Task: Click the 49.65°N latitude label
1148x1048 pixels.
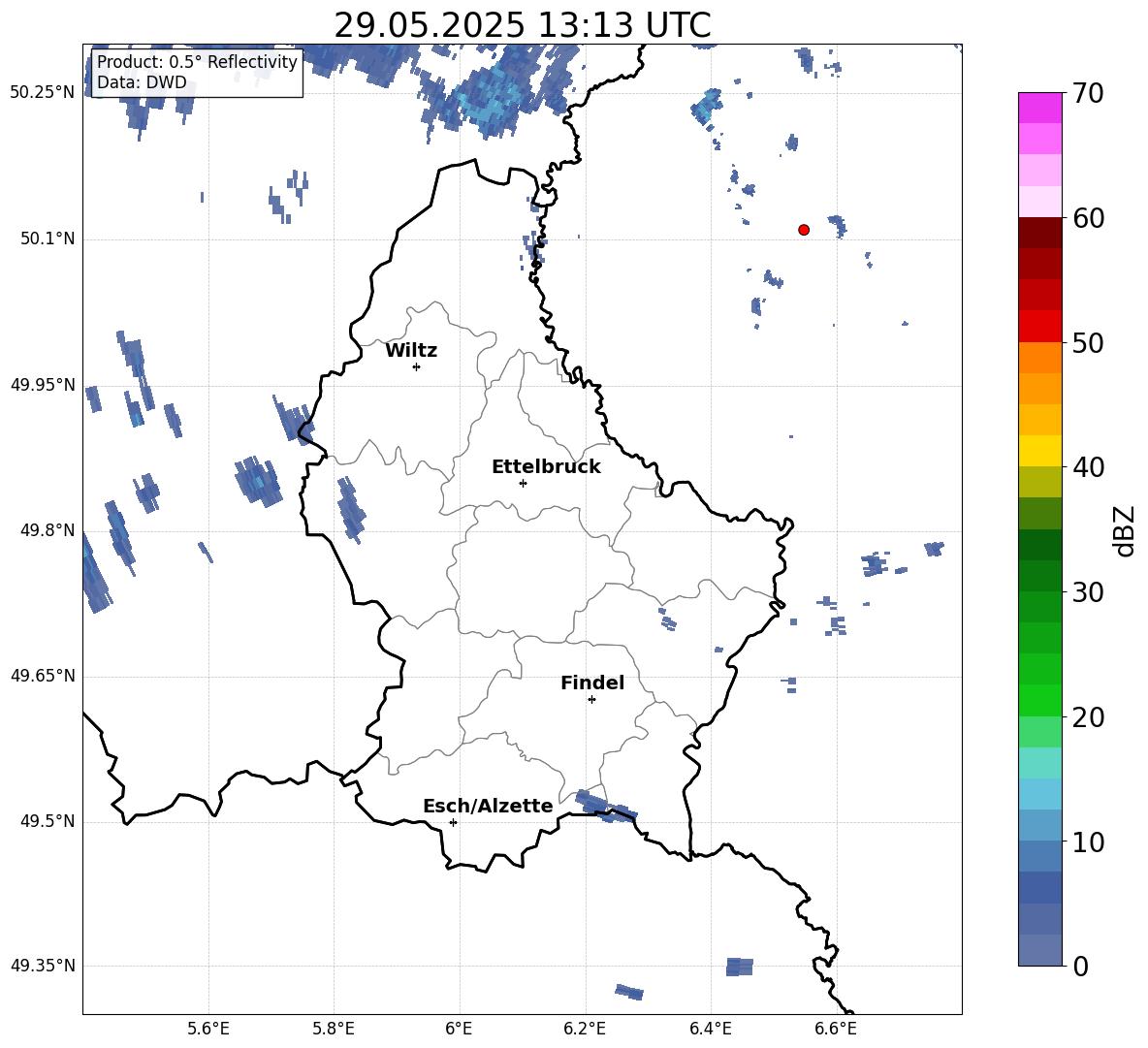Action: coord(43,676)
